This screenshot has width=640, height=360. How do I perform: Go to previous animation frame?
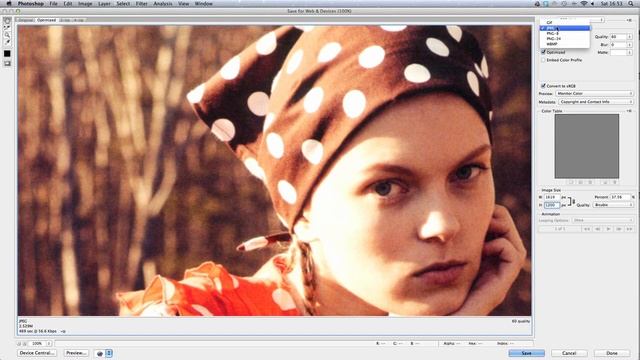click(x=598, y=229)
